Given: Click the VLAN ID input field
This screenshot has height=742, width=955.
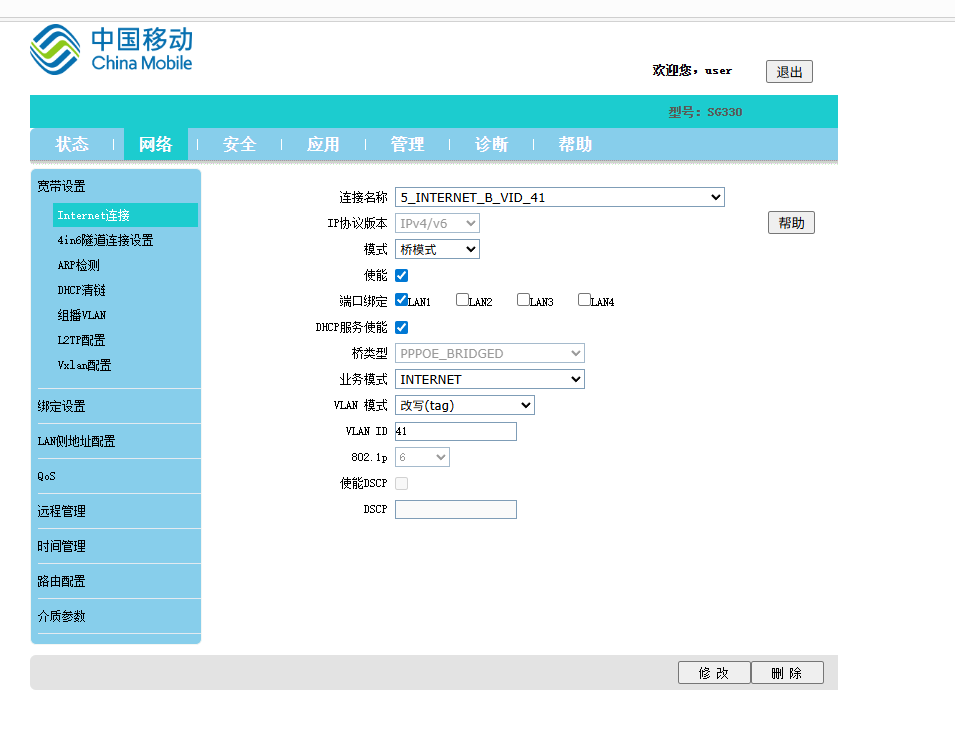Looking at the screenshot, I should pos(455,431).
